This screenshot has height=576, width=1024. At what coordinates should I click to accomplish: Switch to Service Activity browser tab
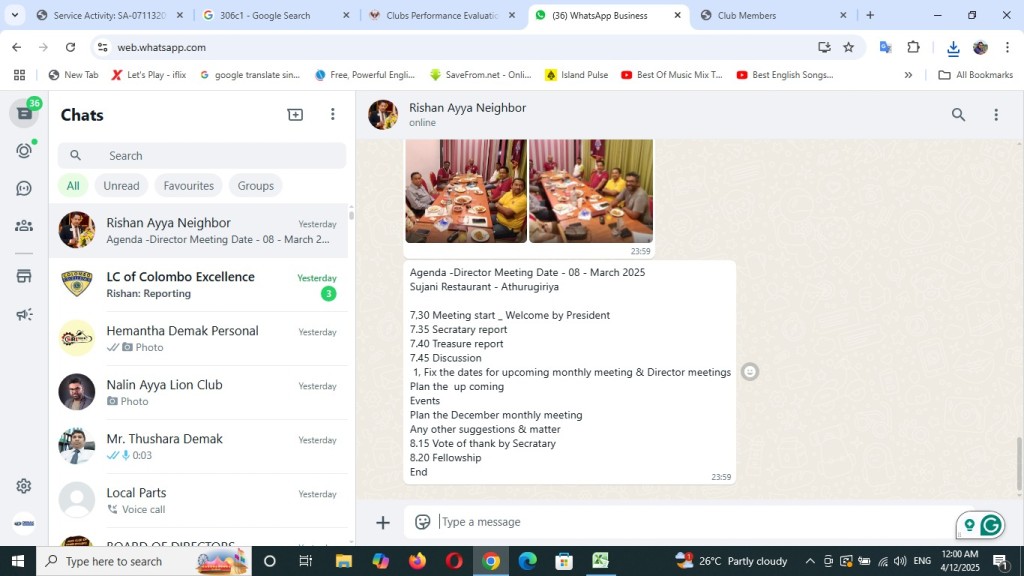pos(110,15)
